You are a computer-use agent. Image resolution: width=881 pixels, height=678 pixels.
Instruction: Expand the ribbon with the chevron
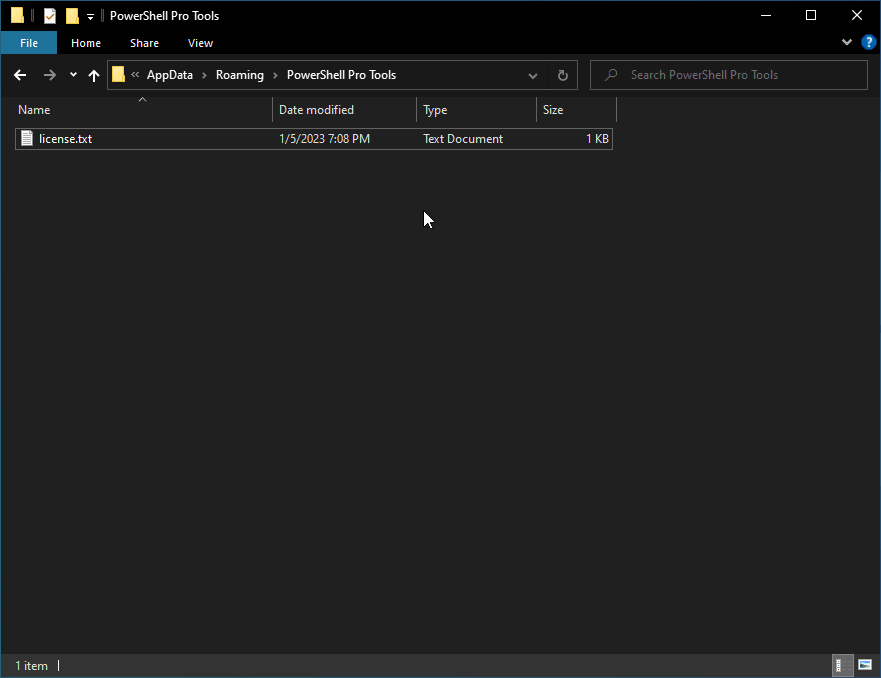(x=847, y=42)
